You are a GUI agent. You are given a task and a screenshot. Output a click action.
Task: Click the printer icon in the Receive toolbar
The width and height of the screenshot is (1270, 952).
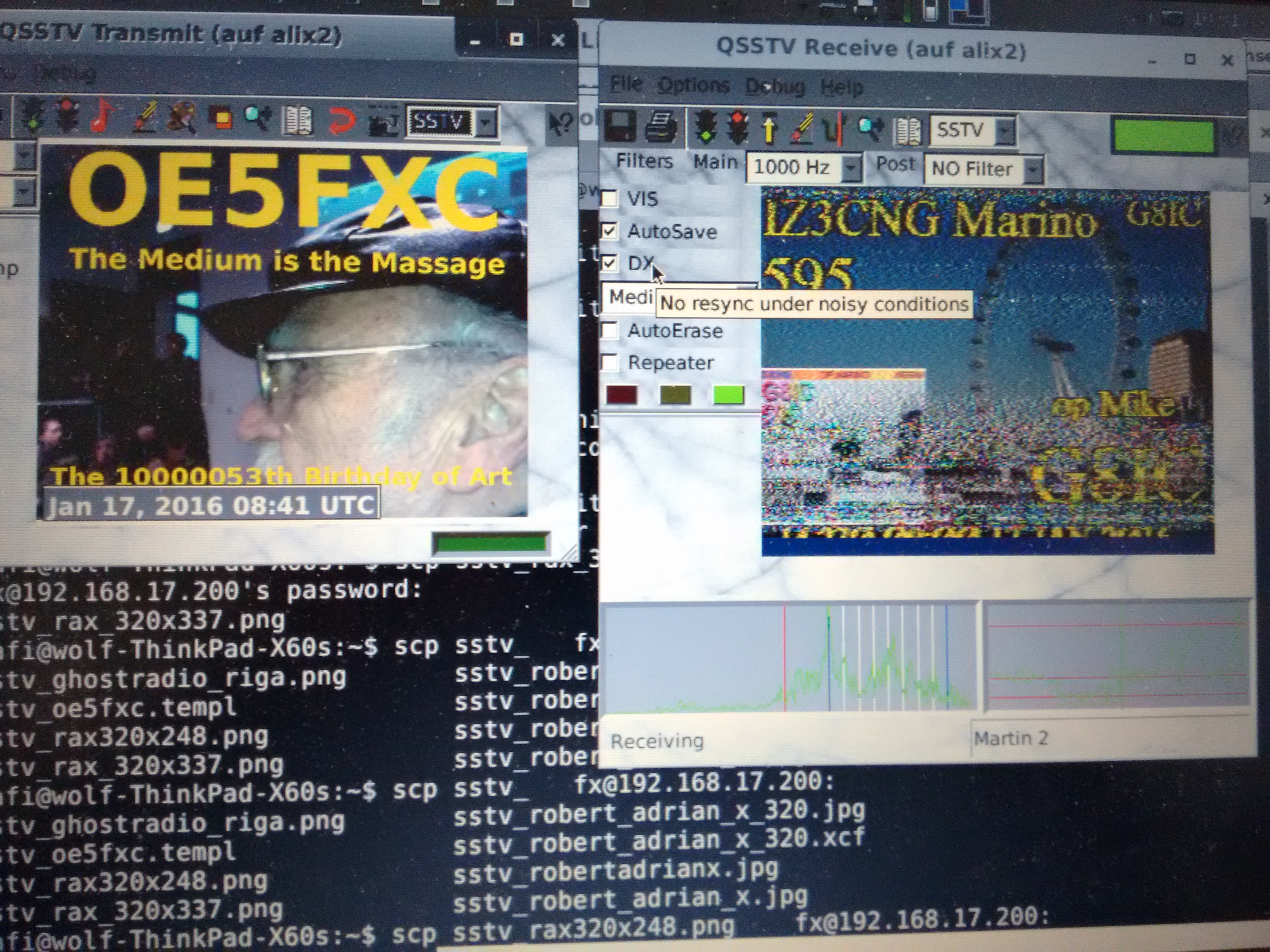661,126
